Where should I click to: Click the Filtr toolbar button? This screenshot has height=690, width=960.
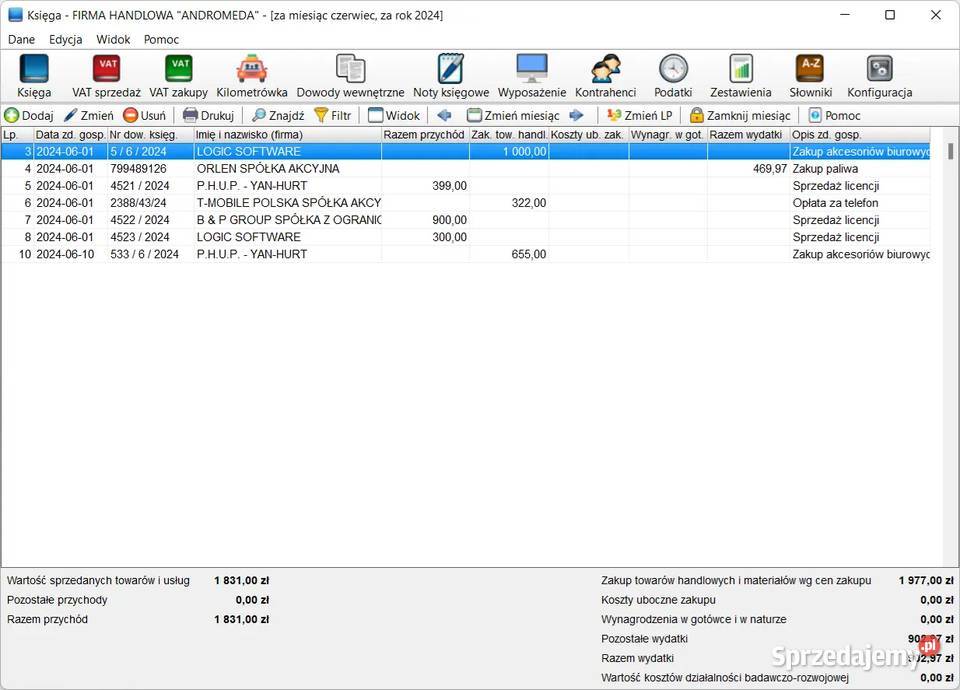click(x=333, y=115)
